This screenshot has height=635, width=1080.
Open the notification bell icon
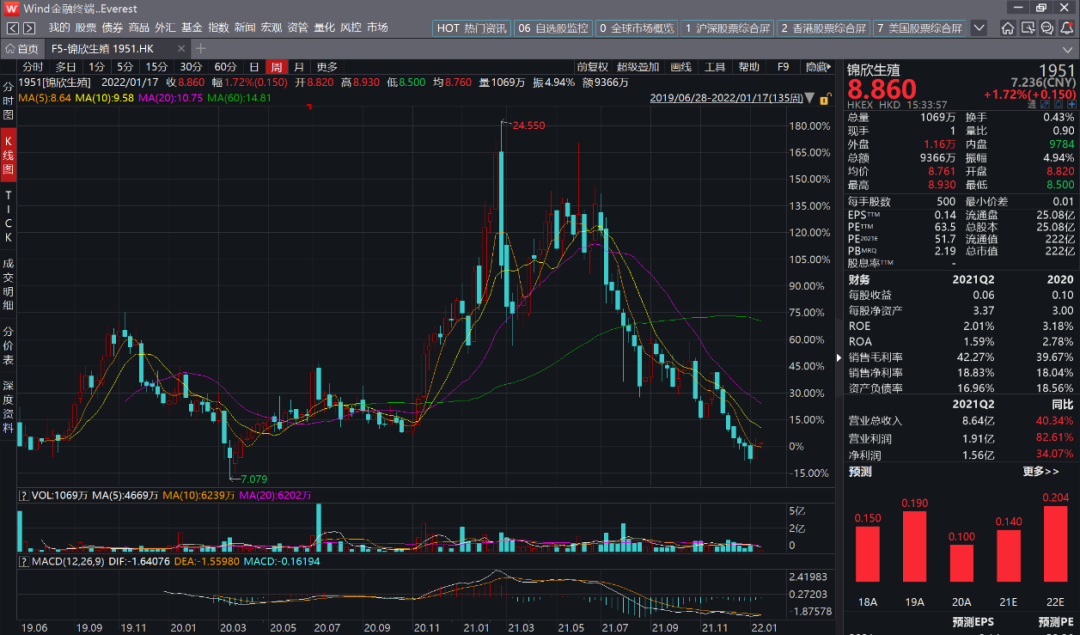click(1067, 28)
